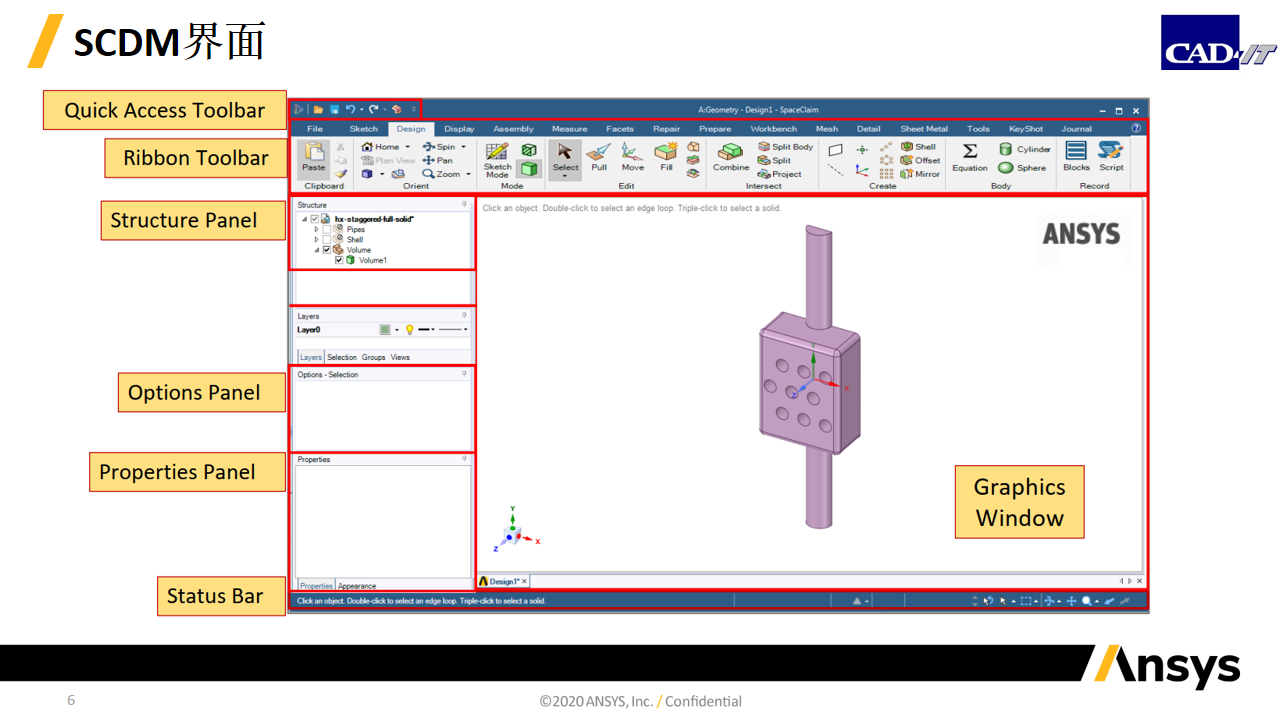Screen dimensions: 1280x720
Task: Switch to the Display ribbon tab
Action: click(x=459, y=128)
